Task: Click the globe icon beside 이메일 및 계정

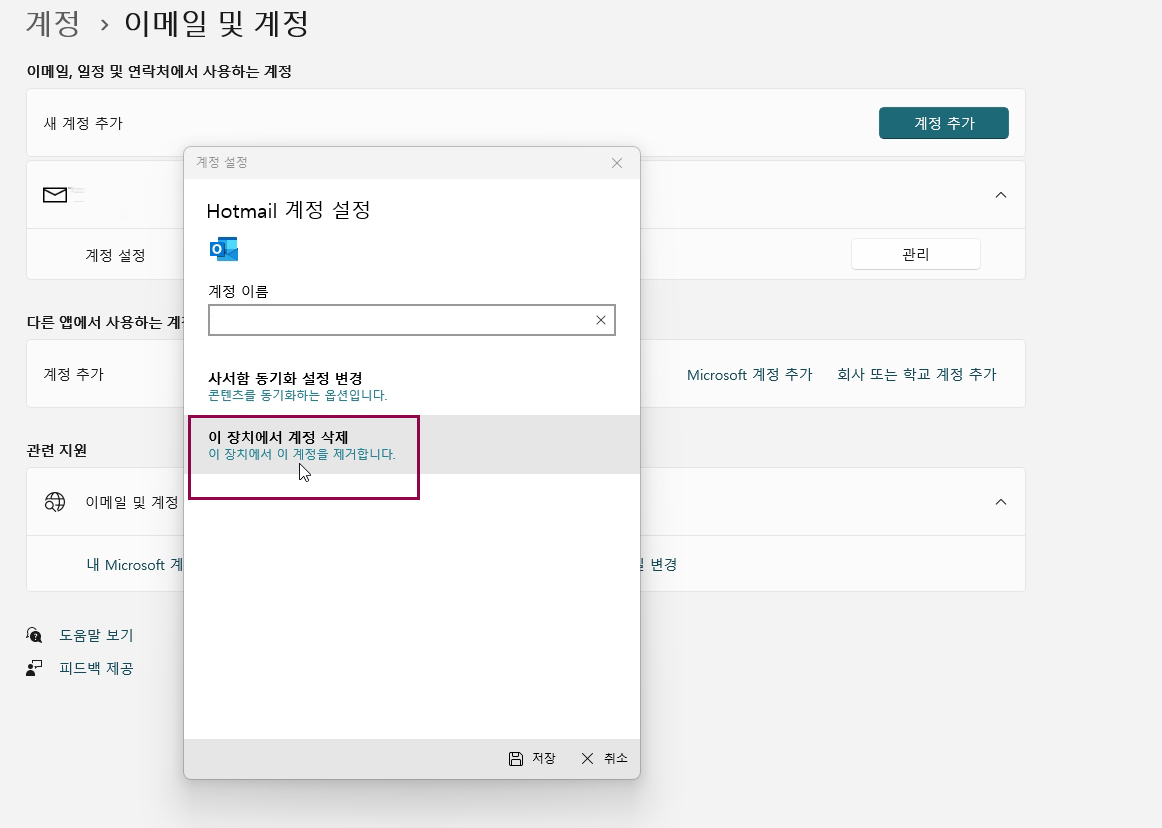Action: pyautogui.click(x=55, y=502)
